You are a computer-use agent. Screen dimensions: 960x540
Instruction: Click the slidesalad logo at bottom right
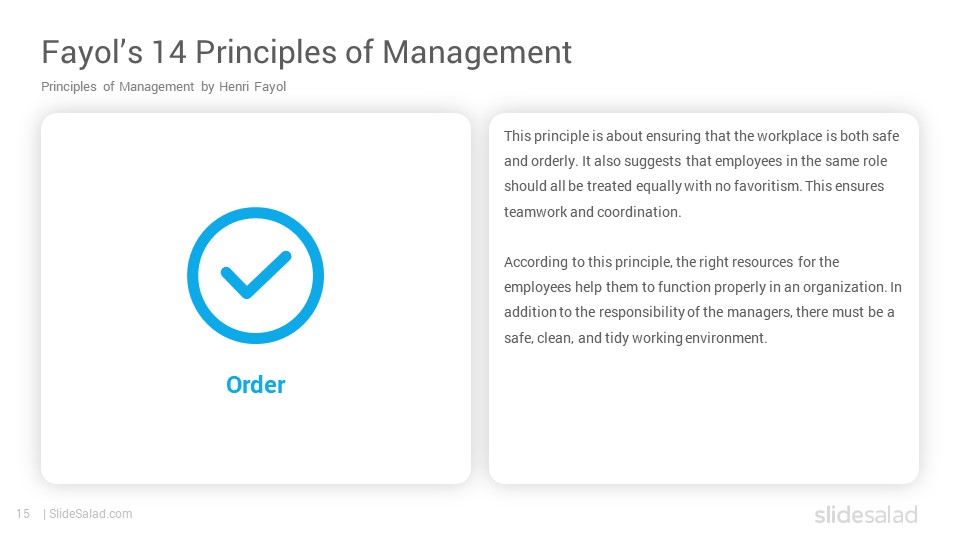pos(866,514)
